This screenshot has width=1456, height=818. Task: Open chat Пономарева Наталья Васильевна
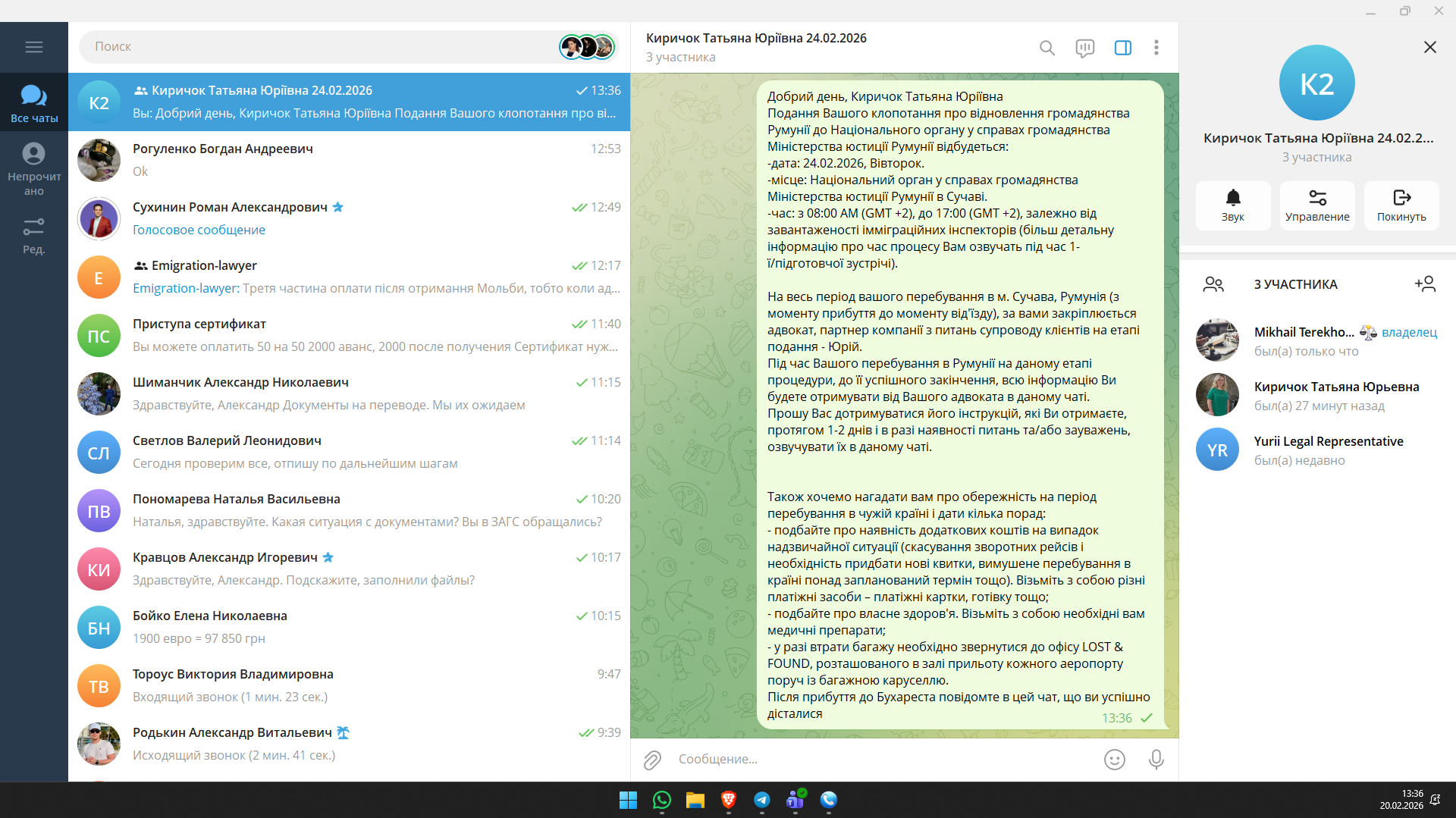point(349,511)
